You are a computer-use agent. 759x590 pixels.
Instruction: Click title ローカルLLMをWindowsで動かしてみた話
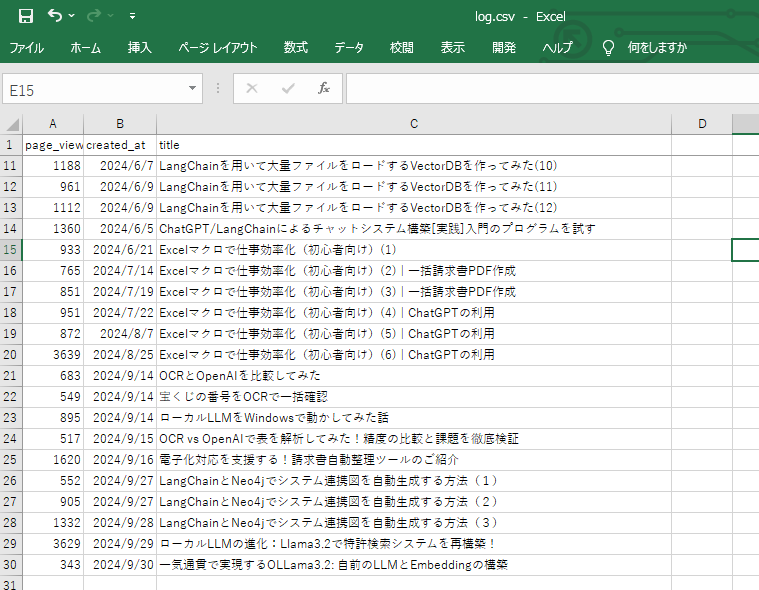click(414, 418)
